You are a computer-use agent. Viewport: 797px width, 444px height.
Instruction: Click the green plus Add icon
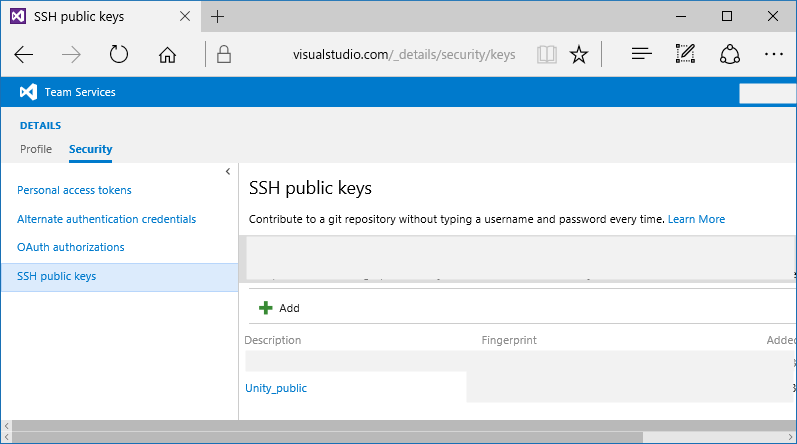pyautogui.click(x=266, y=308)
